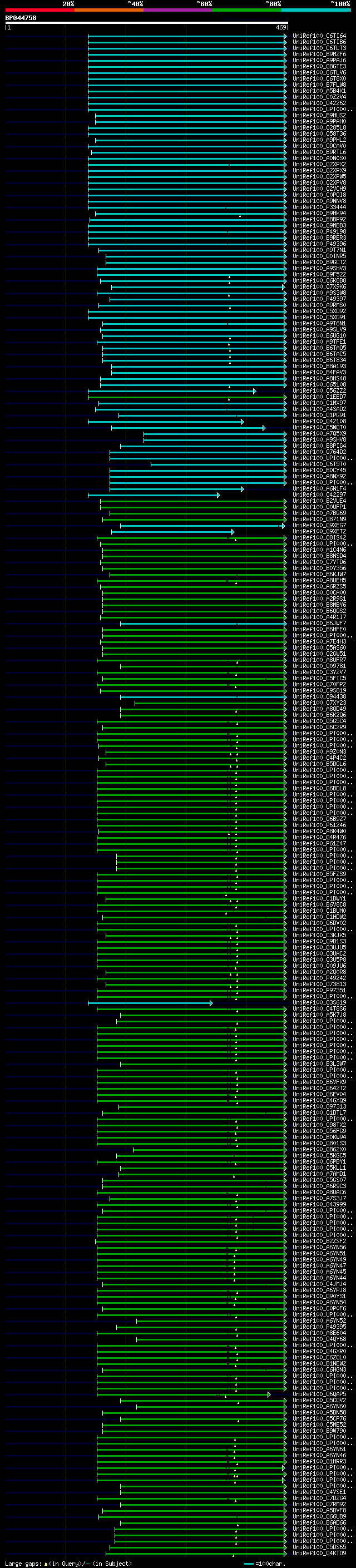Click label UniRef100_Q2XPV8
This screenshot has width=356, height=1568.
(319, 182)
